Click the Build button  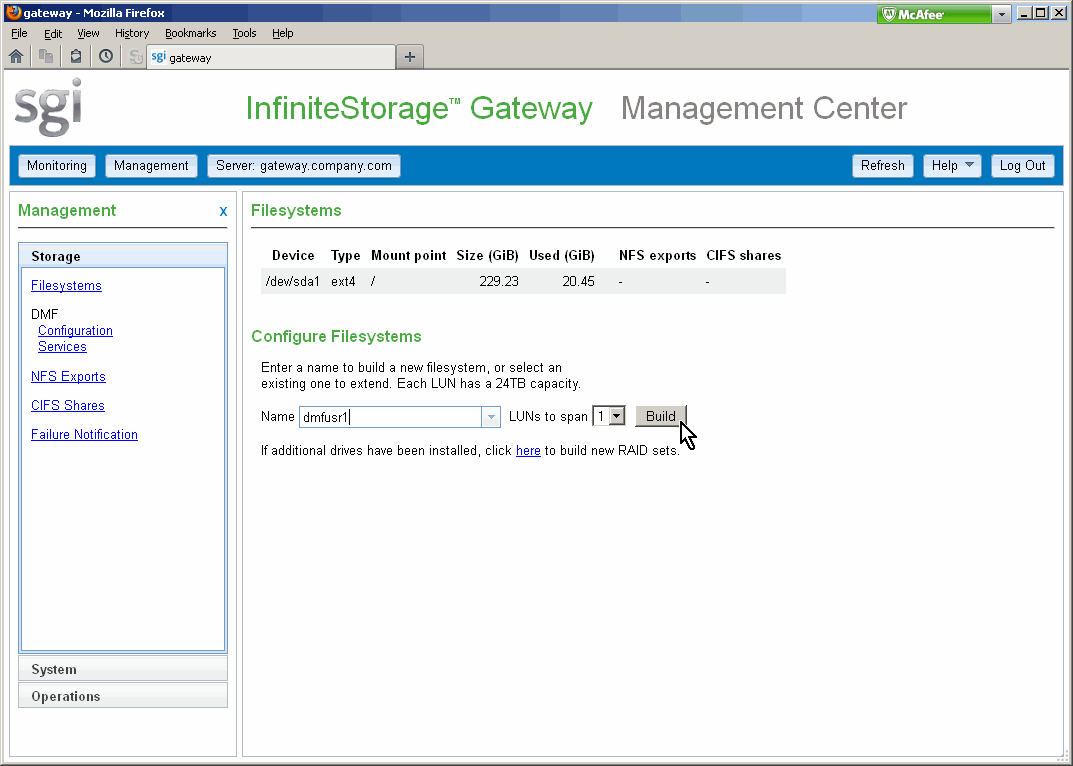(660, 416)
